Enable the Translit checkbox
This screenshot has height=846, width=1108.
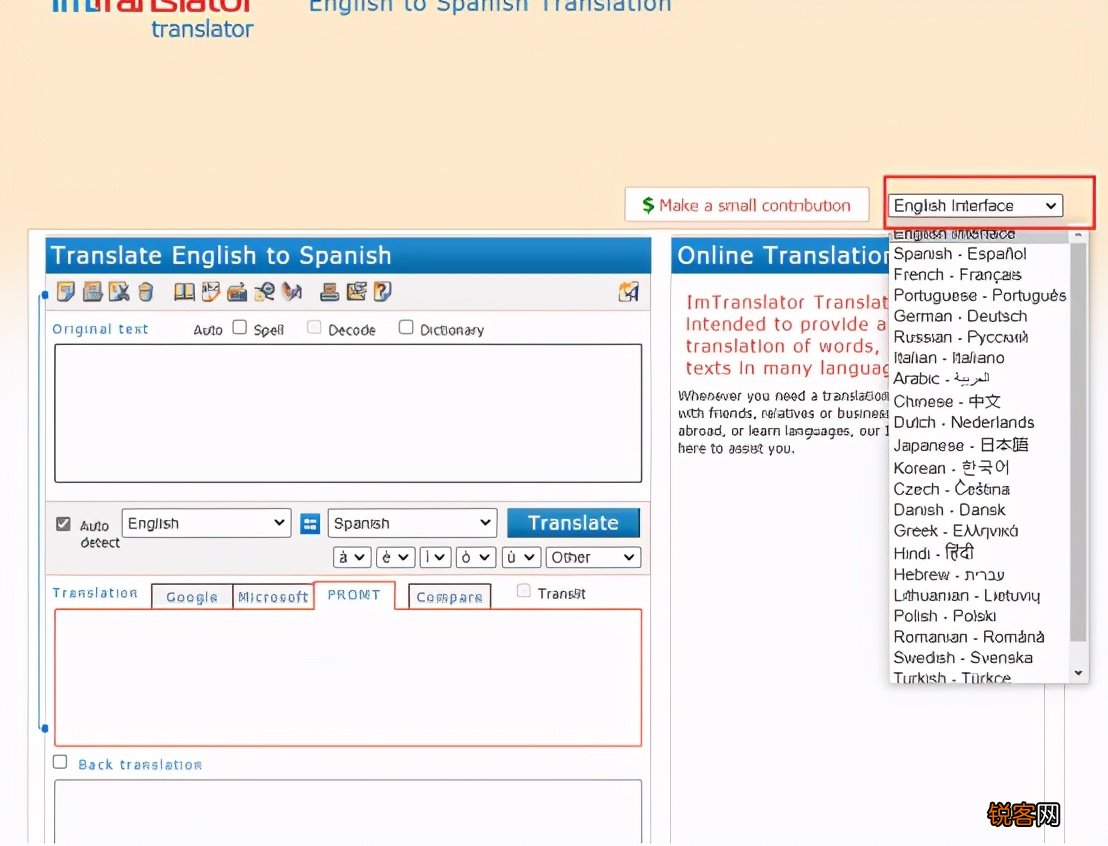[x=524, y=591]
